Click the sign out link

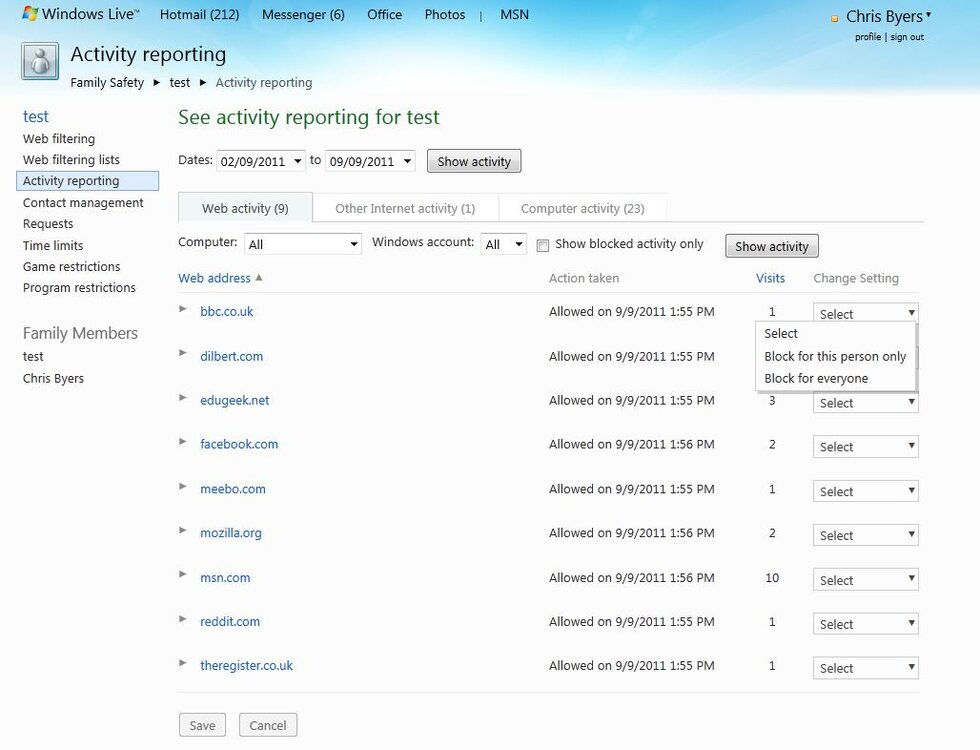pos(907,37)
